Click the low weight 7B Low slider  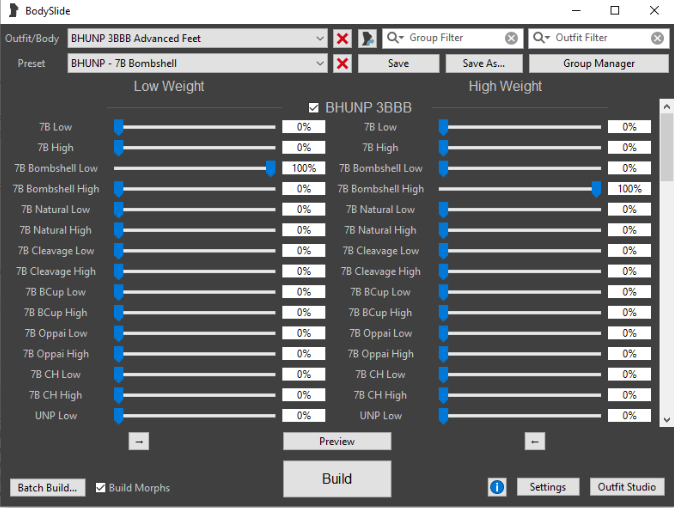pyautogui.click(x=195, y=127)
